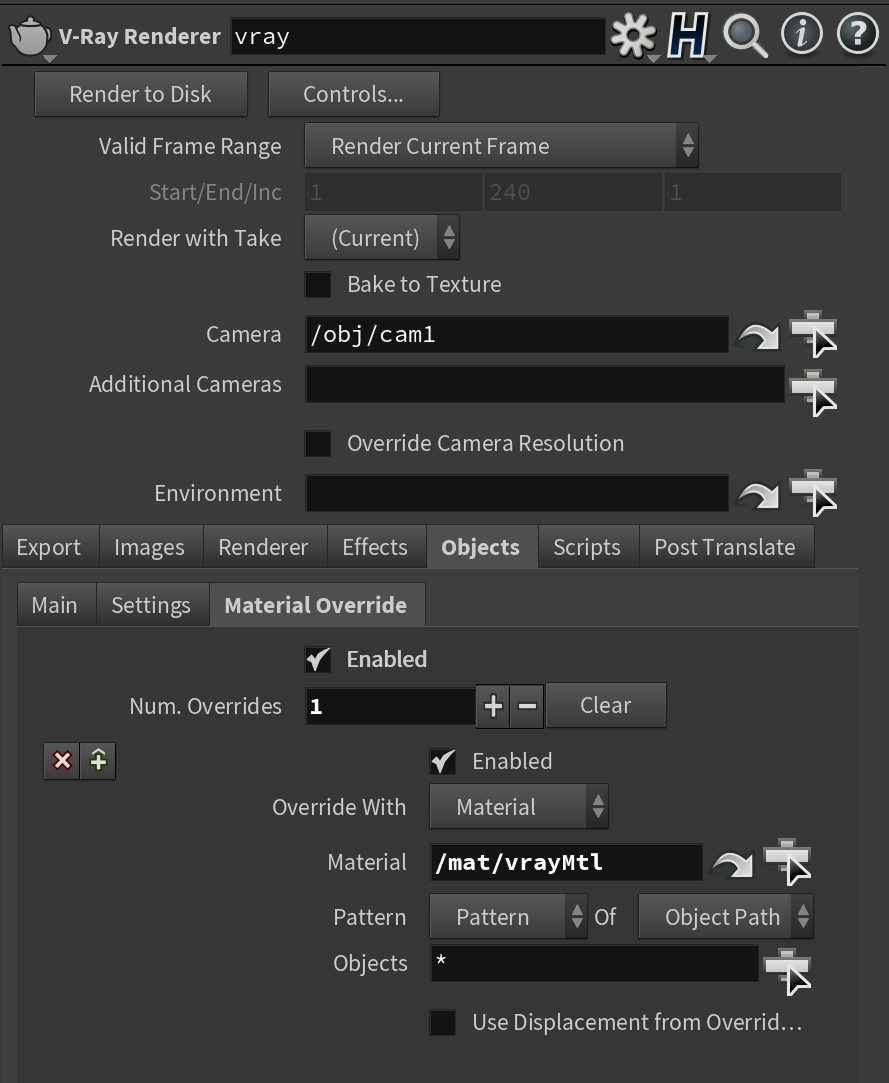889x1083 pixels.
Task: Open node chooser for Additional Cameras
Action: click(x=813, y=393)
